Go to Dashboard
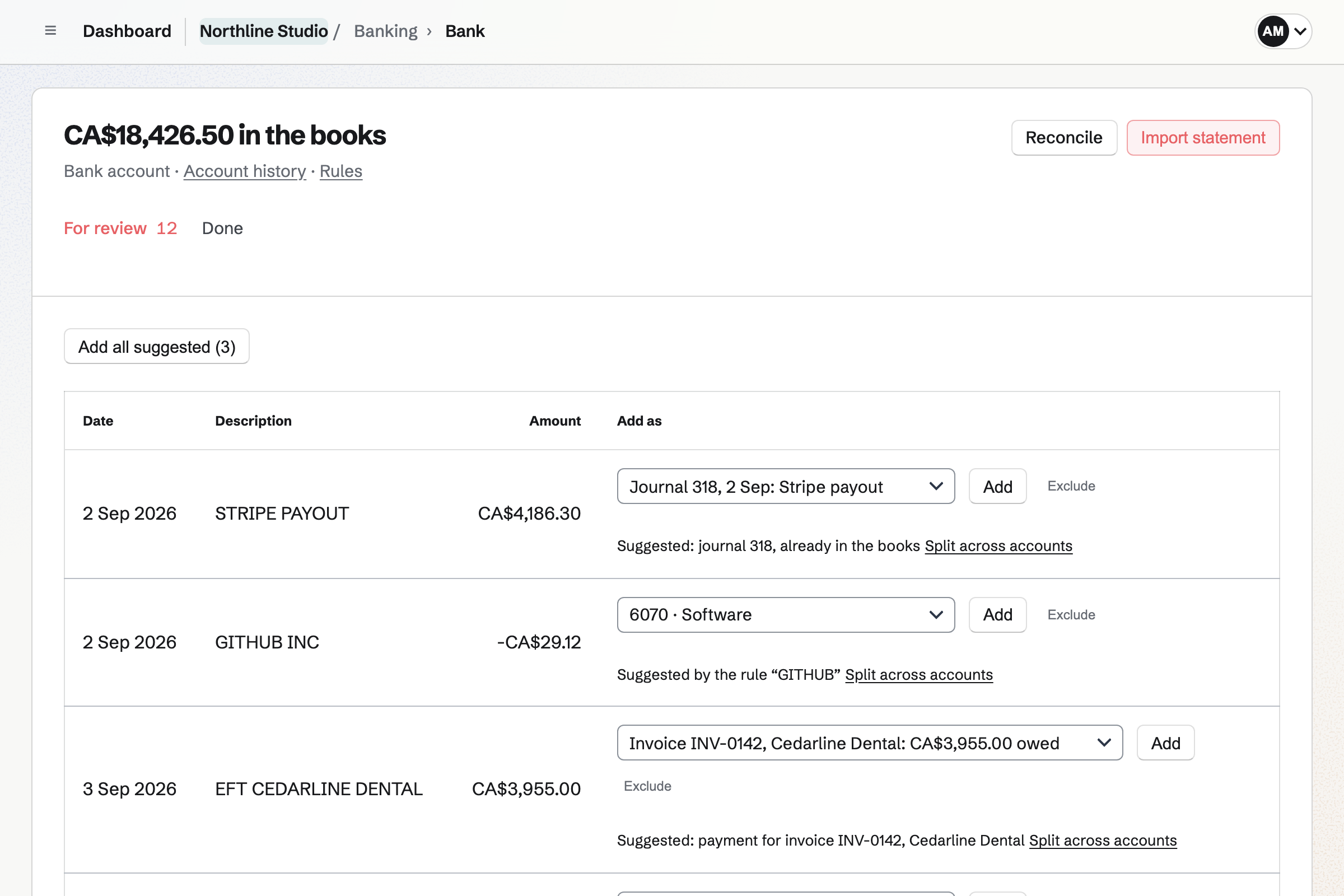 pos(127,31)
